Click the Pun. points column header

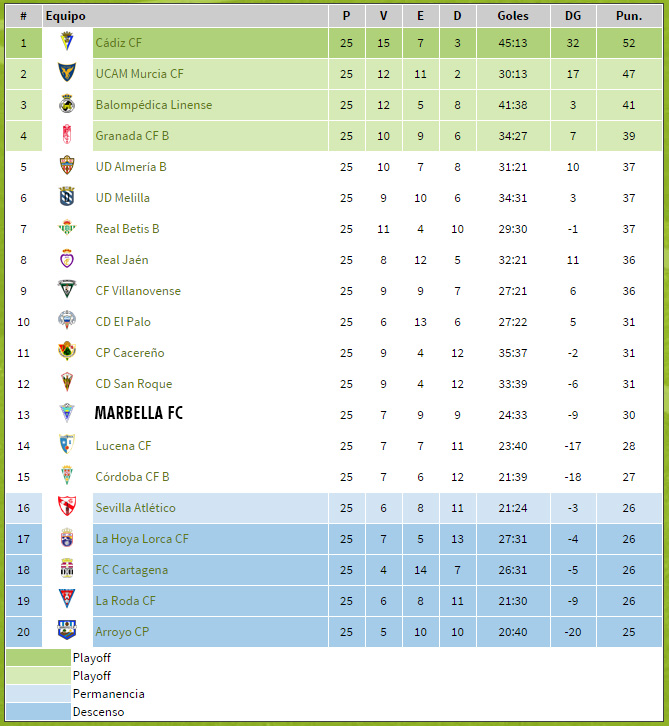629,16
